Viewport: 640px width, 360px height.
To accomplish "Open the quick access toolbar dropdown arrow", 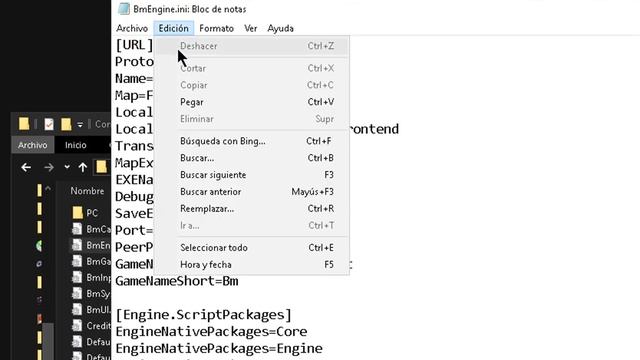I will [x=80, y=124].
